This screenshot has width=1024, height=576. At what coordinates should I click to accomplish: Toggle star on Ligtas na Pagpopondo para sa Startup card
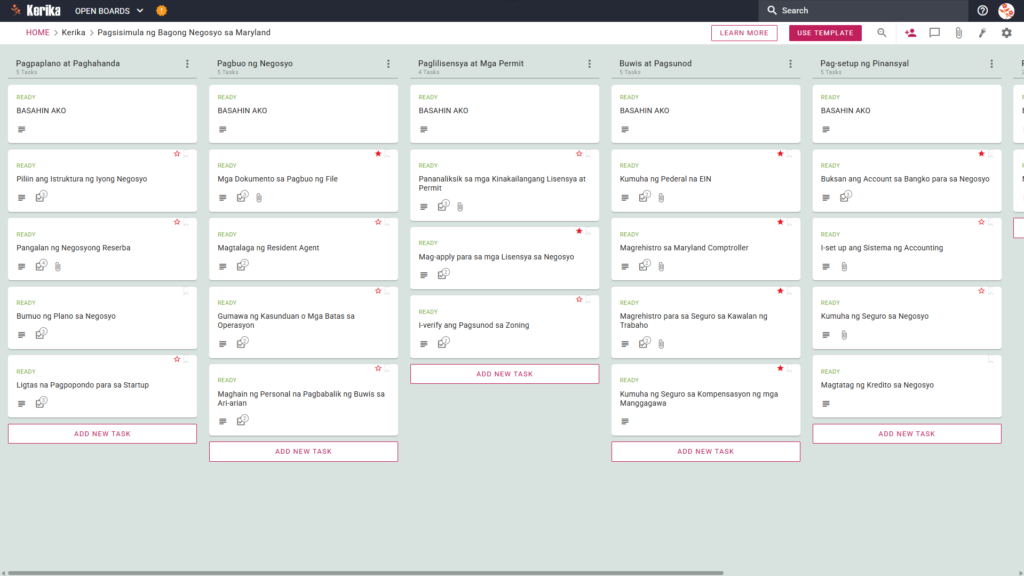tap(177, 359)
